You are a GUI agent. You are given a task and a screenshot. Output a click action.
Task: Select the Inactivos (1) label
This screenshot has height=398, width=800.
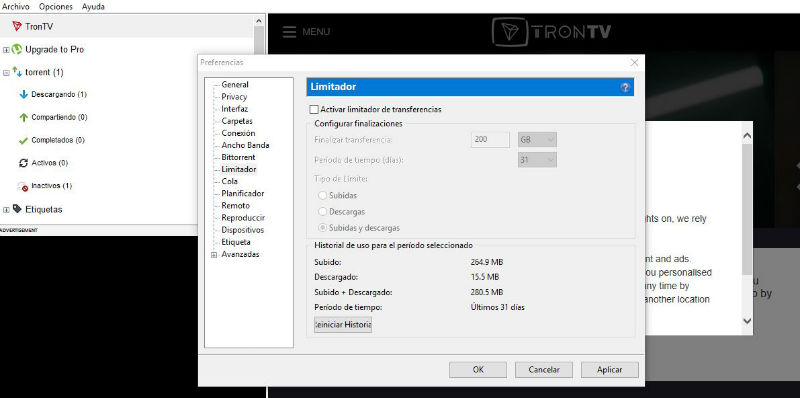(x=52, y=186)
